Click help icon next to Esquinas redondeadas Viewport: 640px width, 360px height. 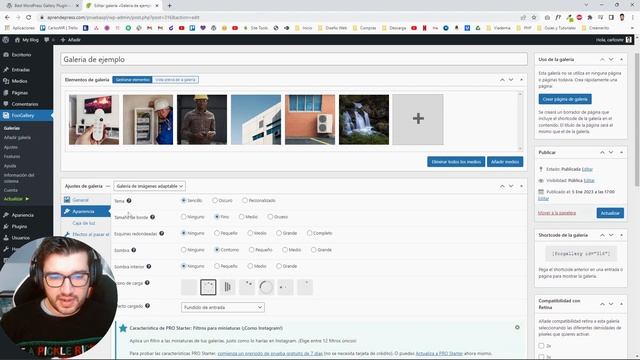coord(162,233)
